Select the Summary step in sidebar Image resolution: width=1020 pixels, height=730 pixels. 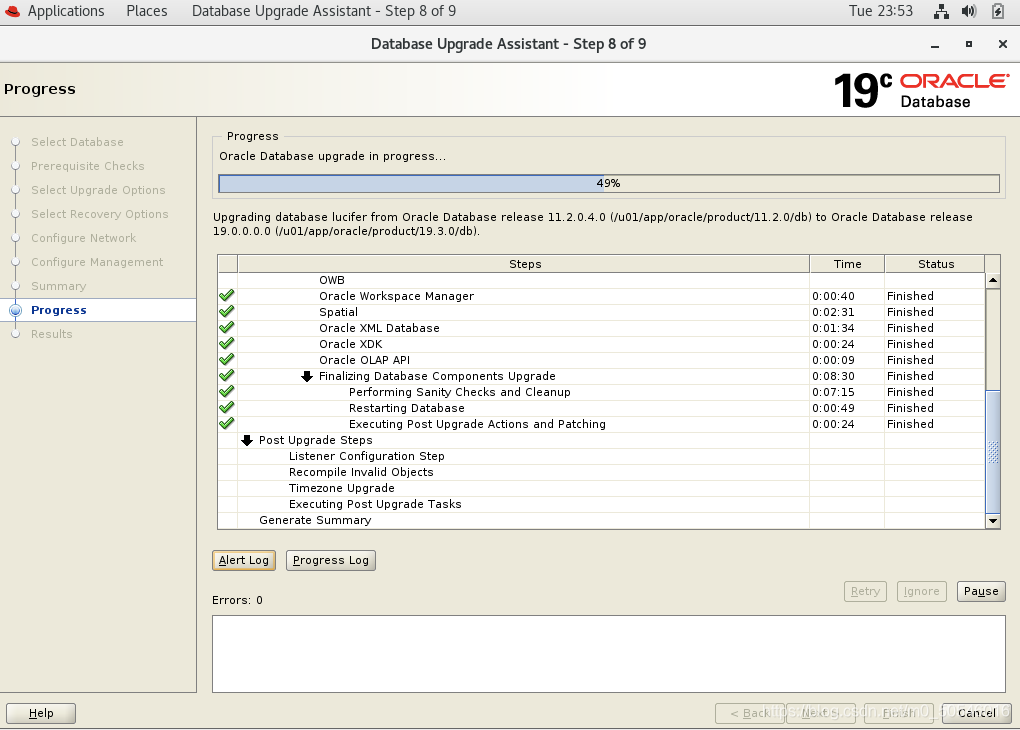click(x=59, y=286)
